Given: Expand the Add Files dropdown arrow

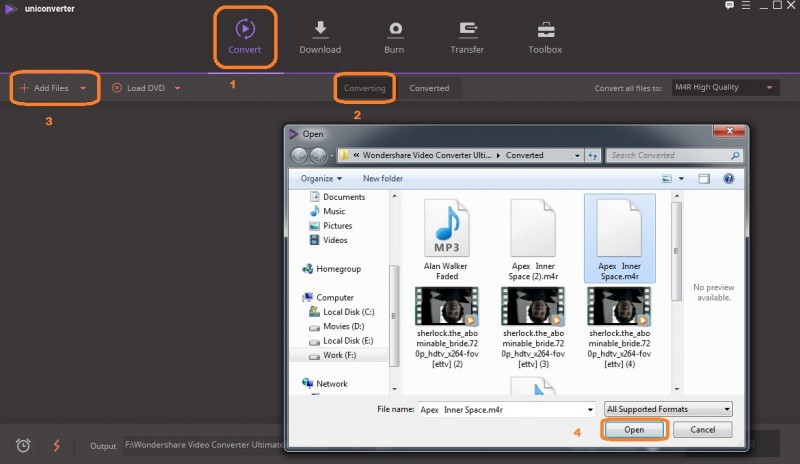Looking at the screenshot, I should [83, 88].
